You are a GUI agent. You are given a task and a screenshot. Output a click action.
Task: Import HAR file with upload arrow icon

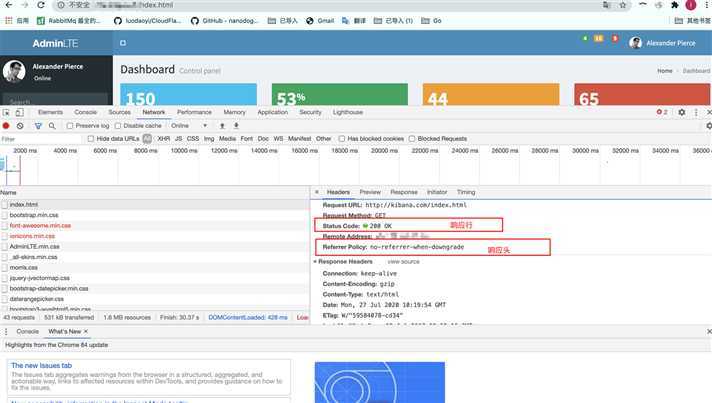(x=222, y=126)
